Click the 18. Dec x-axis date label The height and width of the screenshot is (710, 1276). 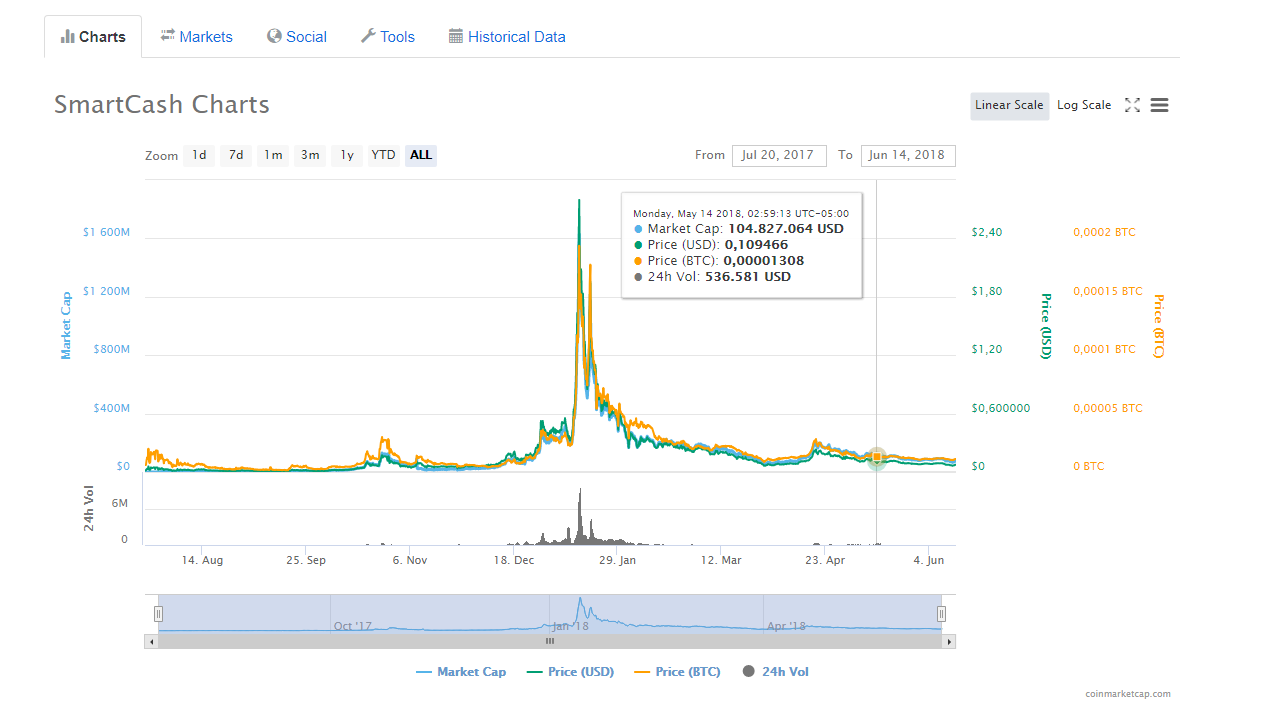coord(514,560)
